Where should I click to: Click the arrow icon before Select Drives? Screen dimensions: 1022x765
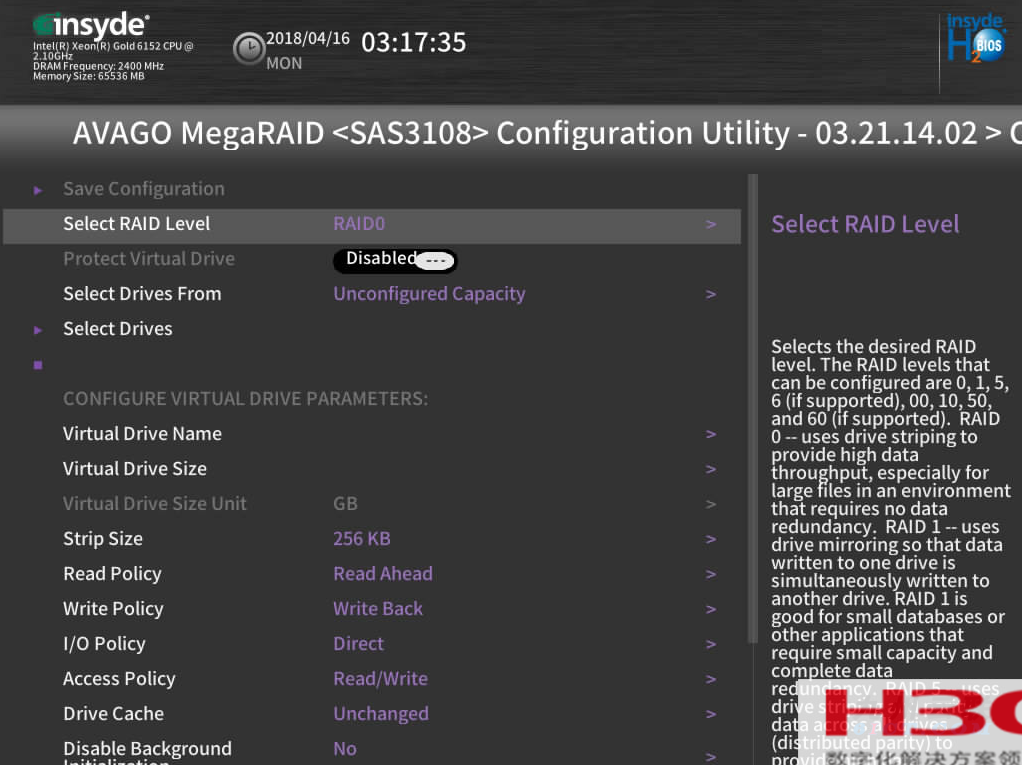click(x=38, y=330)
